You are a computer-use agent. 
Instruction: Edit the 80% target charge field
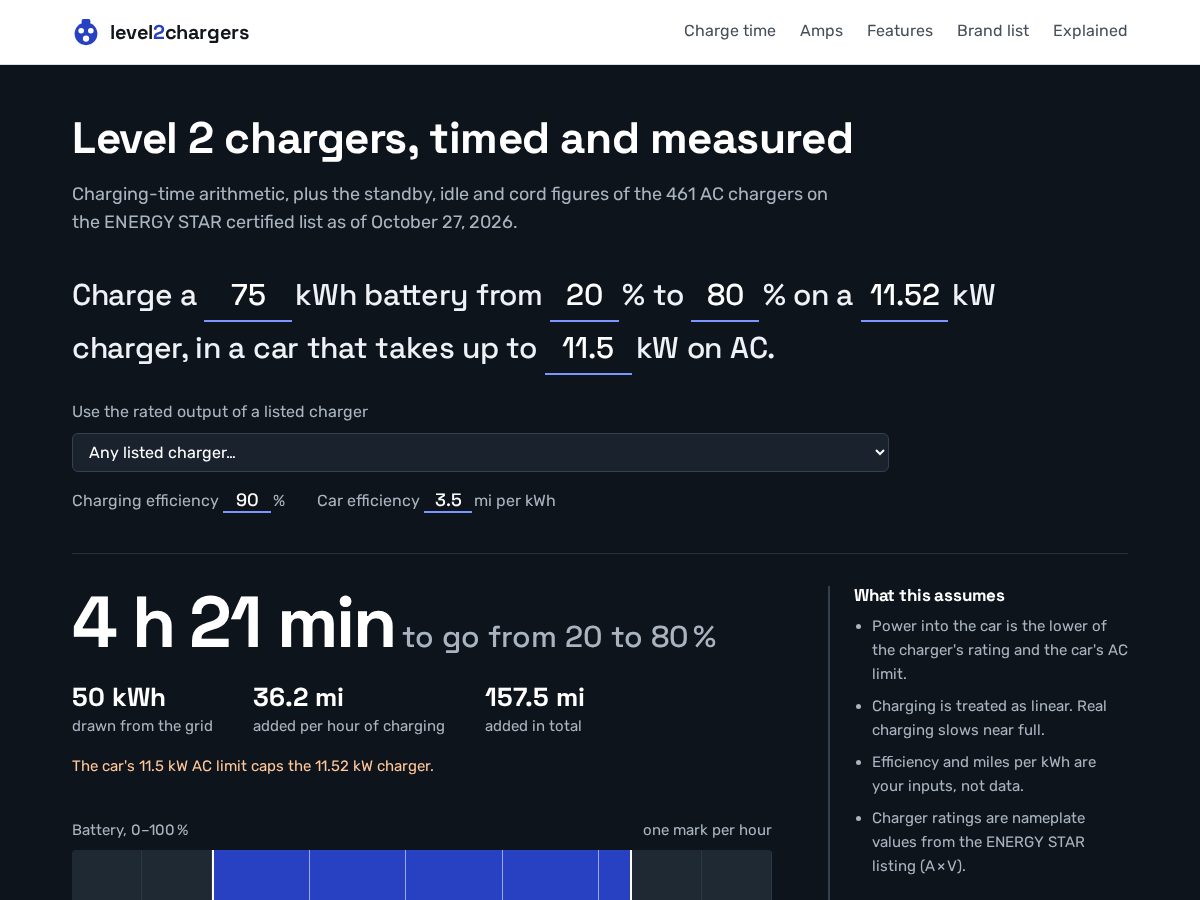(725, 296)
